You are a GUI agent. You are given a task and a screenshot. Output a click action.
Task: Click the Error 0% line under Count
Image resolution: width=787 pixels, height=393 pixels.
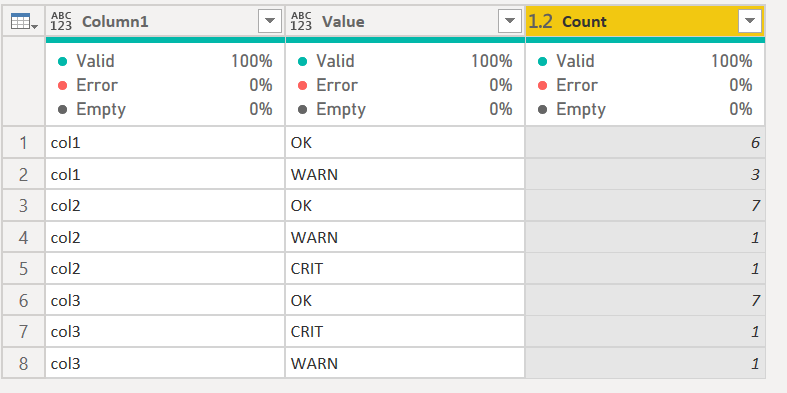[645, 85]
